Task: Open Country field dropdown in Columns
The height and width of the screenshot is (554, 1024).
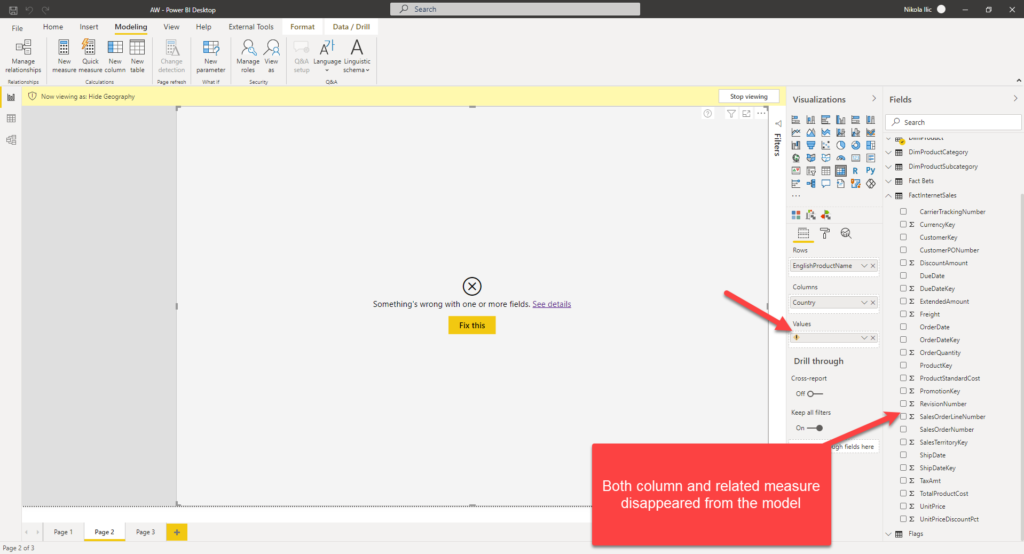Action: point(864,302)
